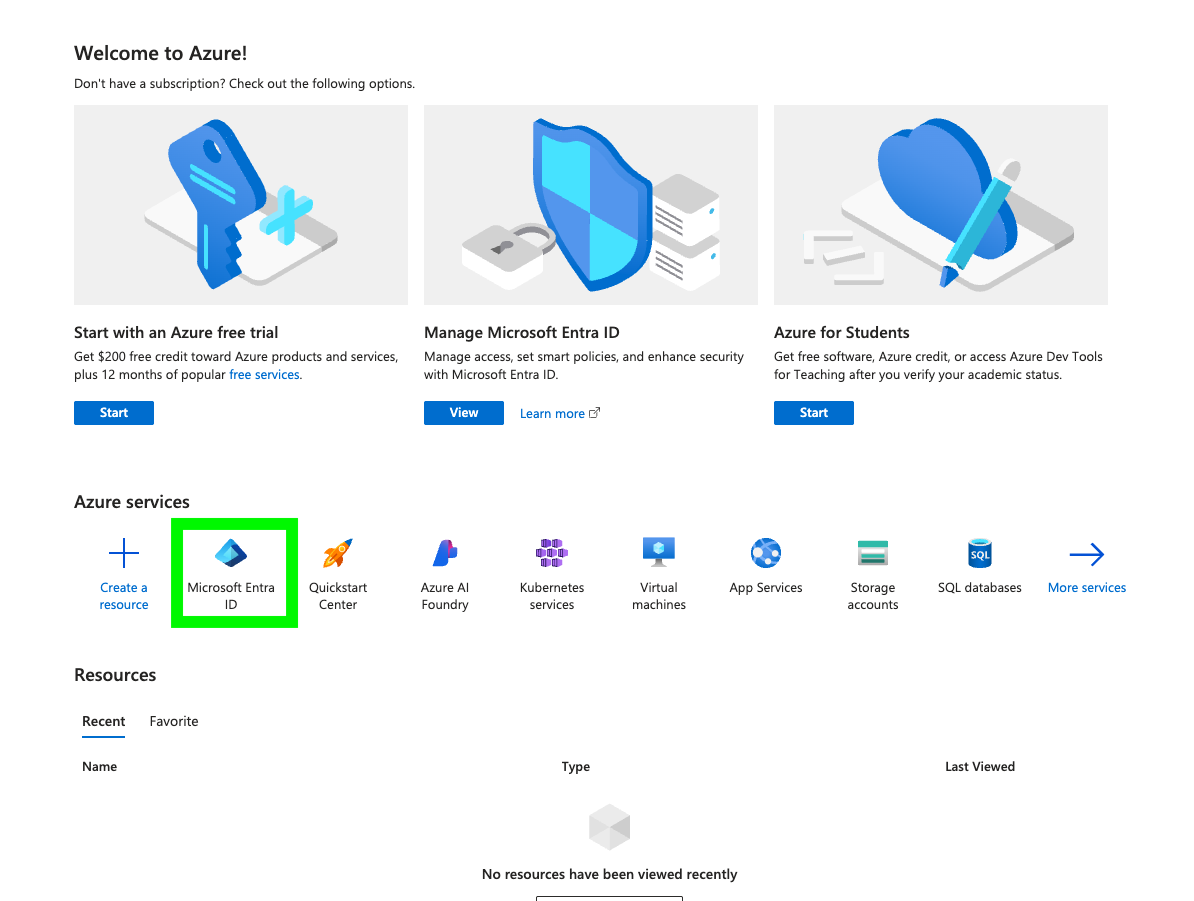Open Storage accounts icon
This screenshot has width=1194, height=901.
873,554
